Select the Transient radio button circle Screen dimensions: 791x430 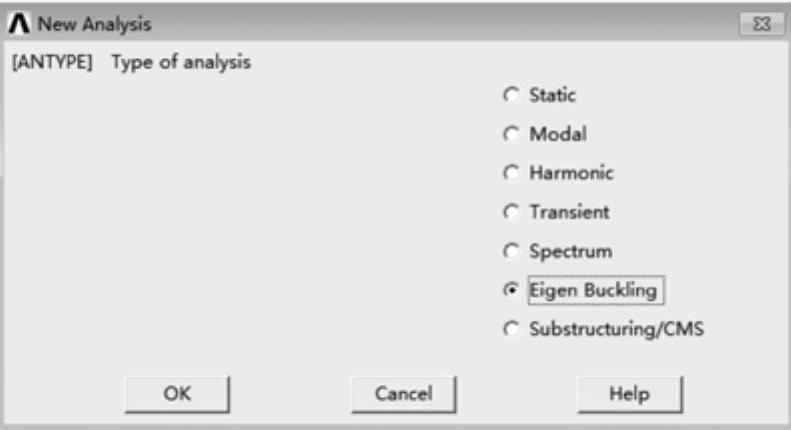(512, 212)
